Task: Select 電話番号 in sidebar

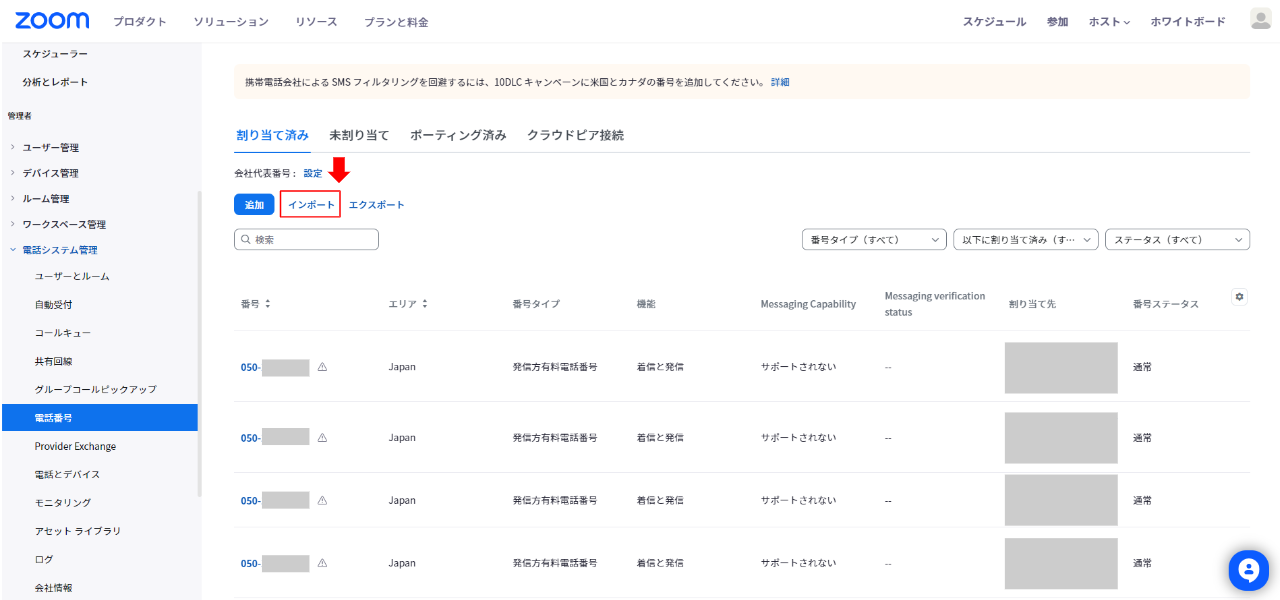Action: pyautogui.click(x=100, y=417)
